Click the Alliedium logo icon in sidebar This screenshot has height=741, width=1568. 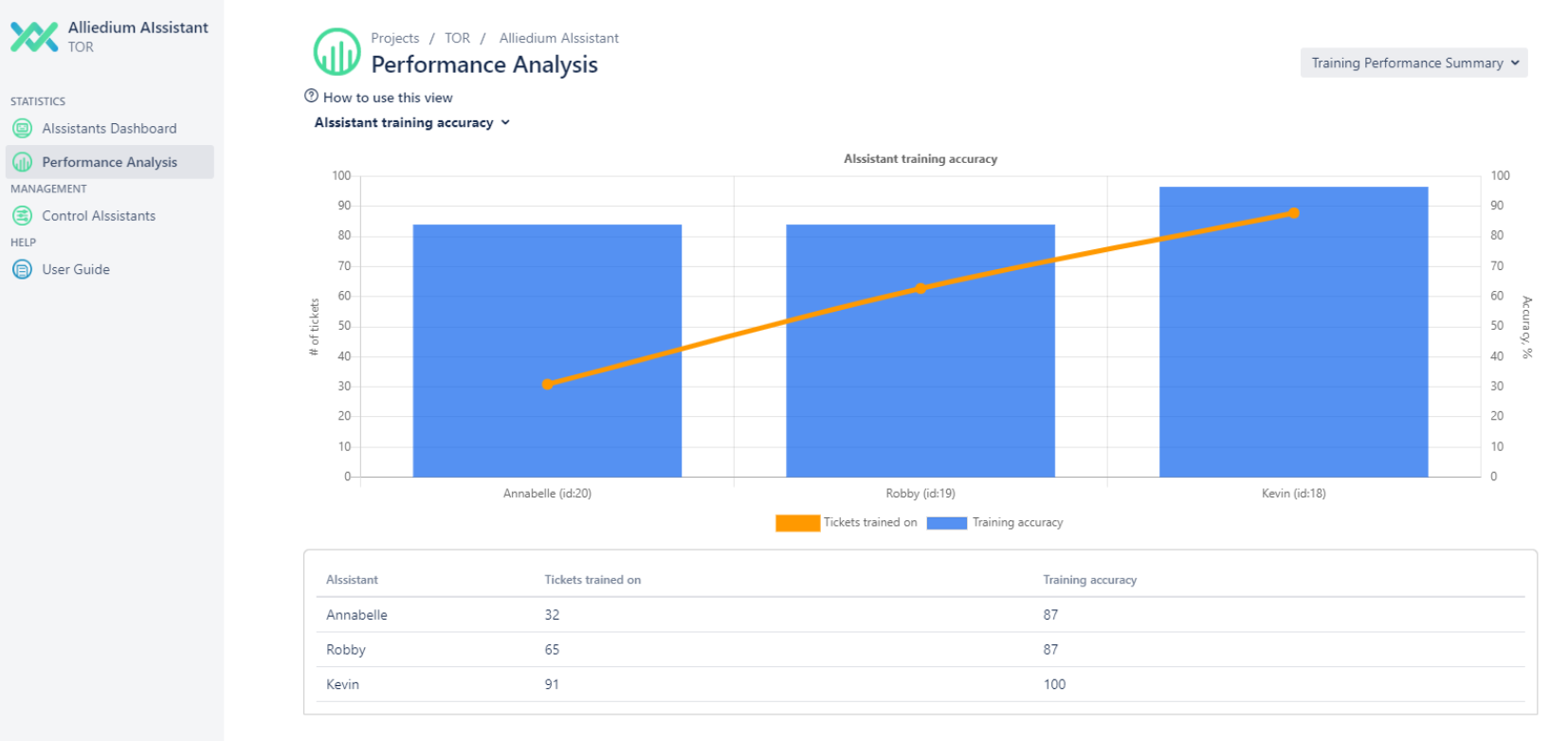[x=34, y=37]
